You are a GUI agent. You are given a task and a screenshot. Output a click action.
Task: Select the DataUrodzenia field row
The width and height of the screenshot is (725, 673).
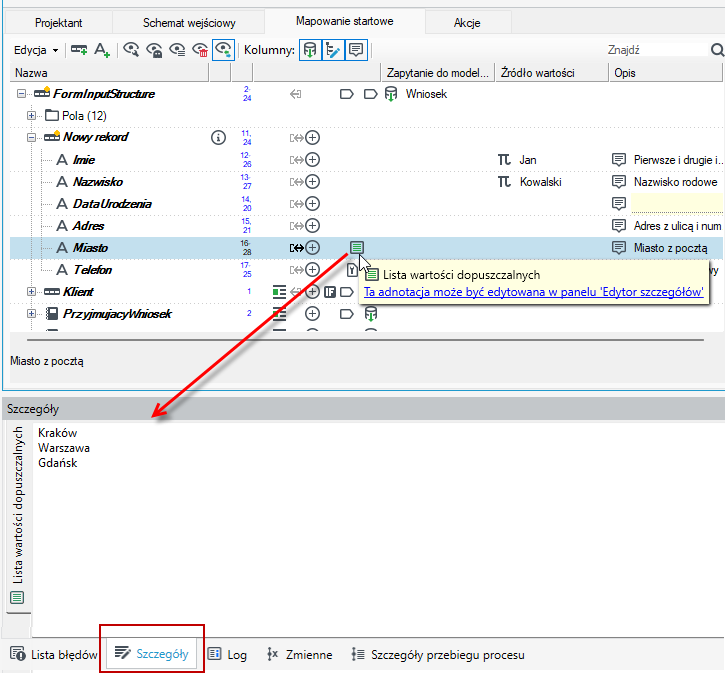pyautogui.click(x=365, y=204)
